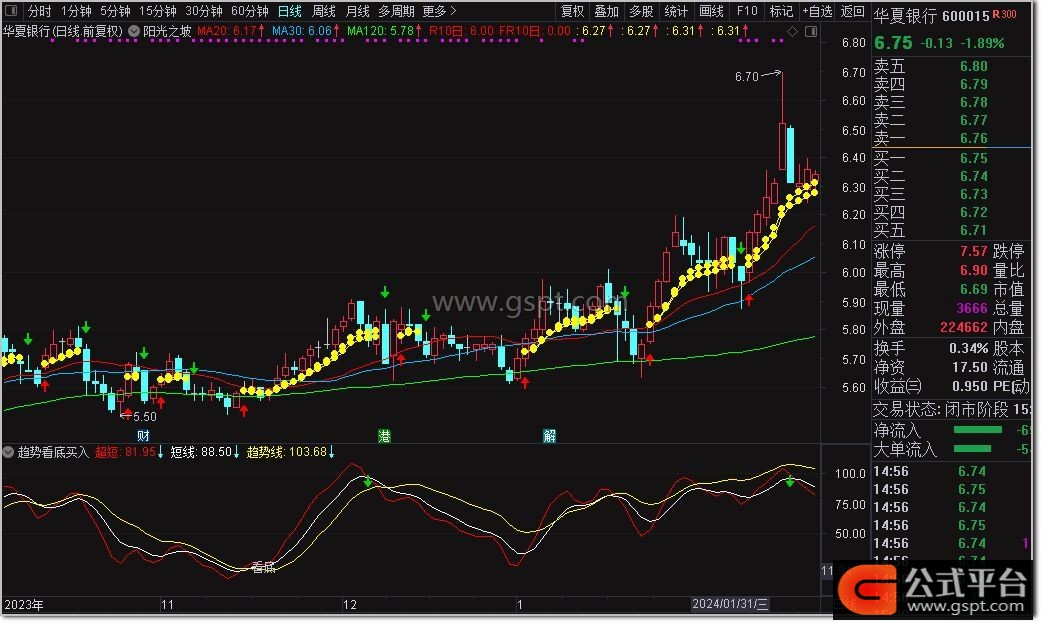Image resolution: width=1043 pixels, height=623 pixels.
Task: Click the 现量 value 3666
Action: (x=972, y=309)
